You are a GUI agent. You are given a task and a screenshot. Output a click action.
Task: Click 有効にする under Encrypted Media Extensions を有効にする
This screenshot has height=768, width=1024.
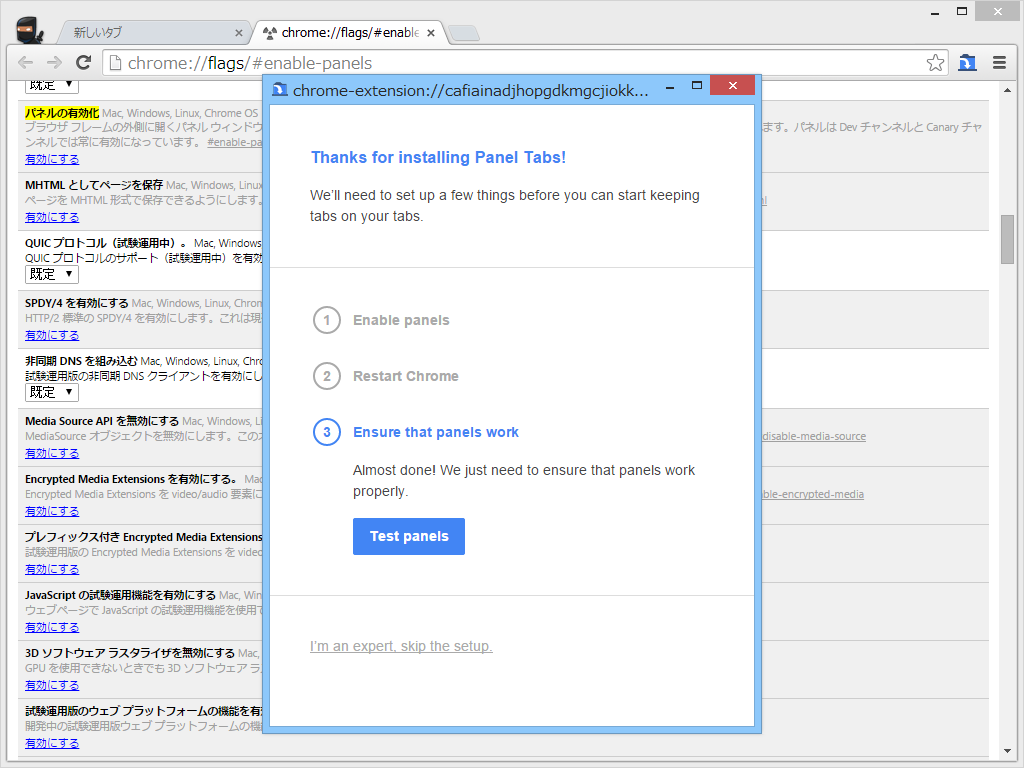(52, 511)
